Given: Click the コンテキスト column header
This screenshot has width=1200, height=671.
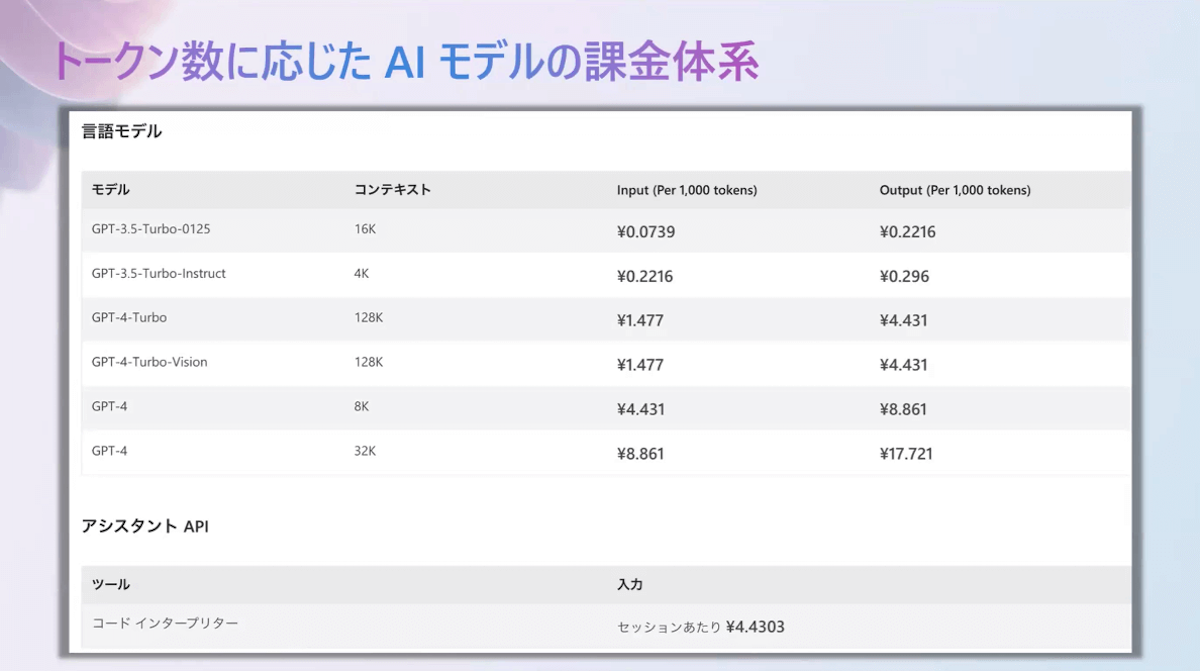Looking at the screenshot, I should 393,190.
